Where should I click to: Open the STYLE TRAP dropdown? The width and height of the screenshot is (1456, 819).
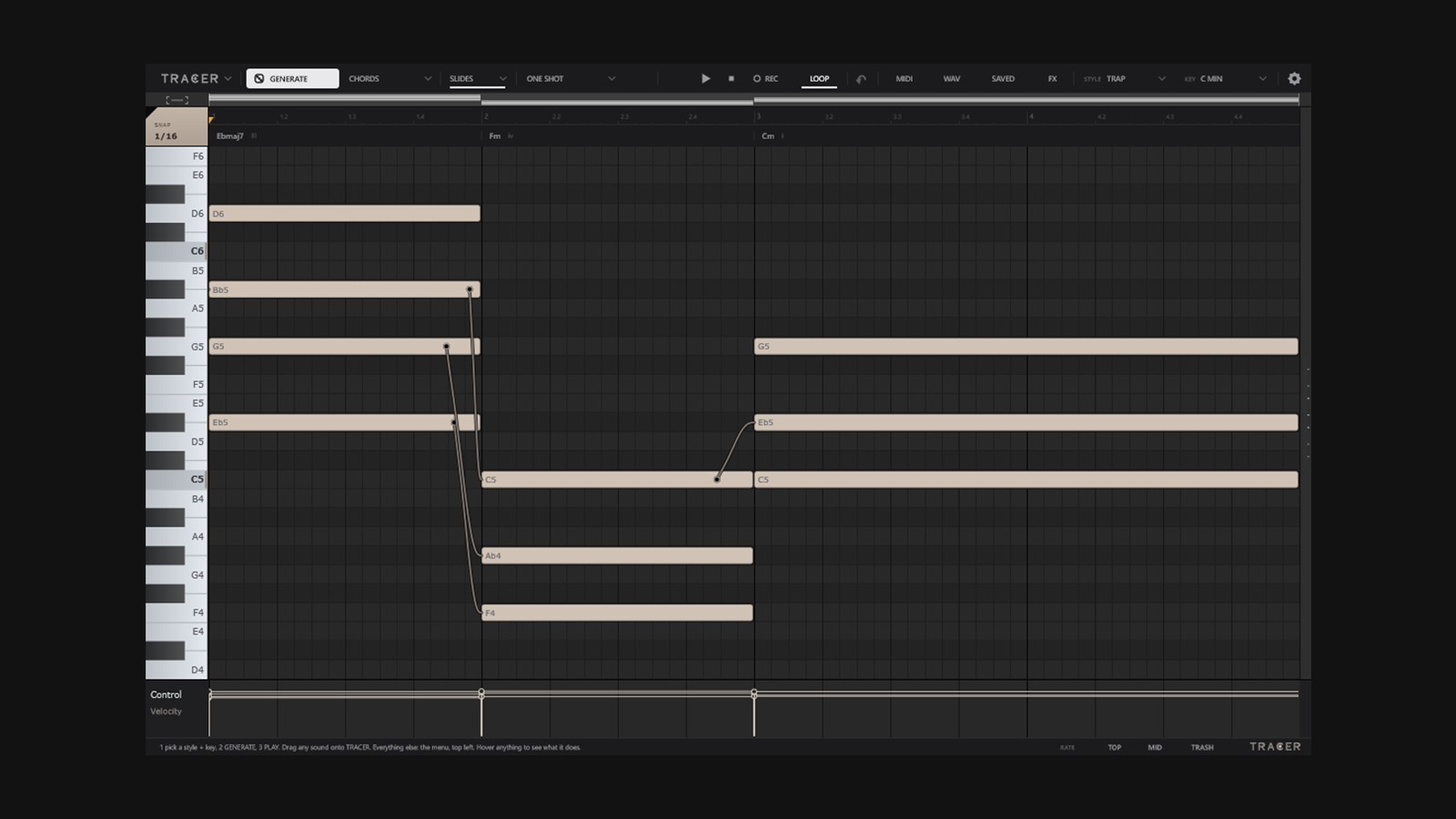coord(1124,78)
